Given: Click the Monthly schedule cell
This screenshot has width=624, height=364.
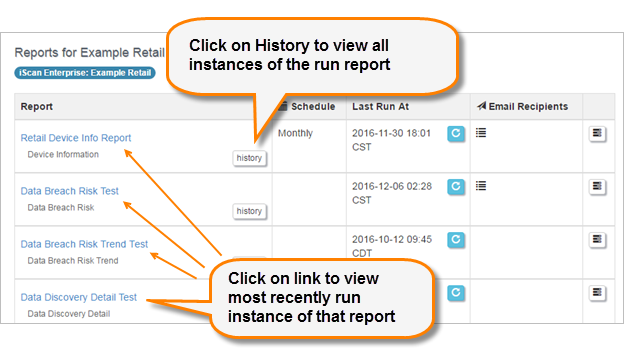Looking at the screenshot, I should tap(295, 133).
